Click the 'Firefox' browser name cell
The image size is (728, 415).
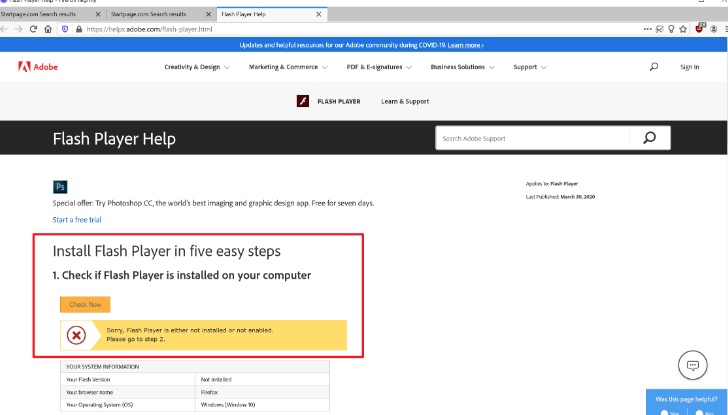coord(262,392)
